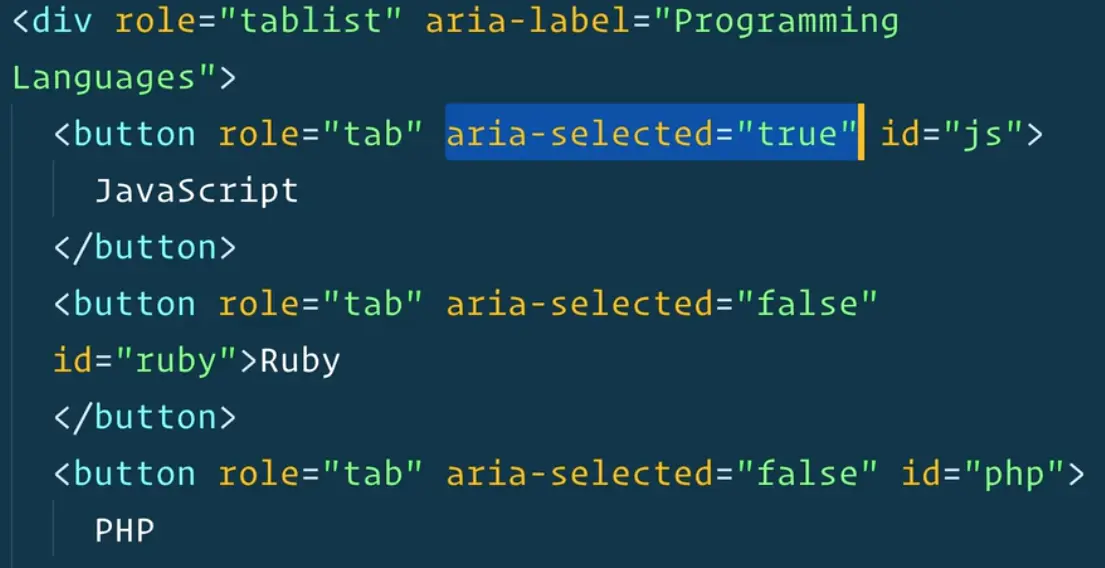1105x568 pixels.
Task: Click the "tablist" role value
Action: tap(318, 22)
